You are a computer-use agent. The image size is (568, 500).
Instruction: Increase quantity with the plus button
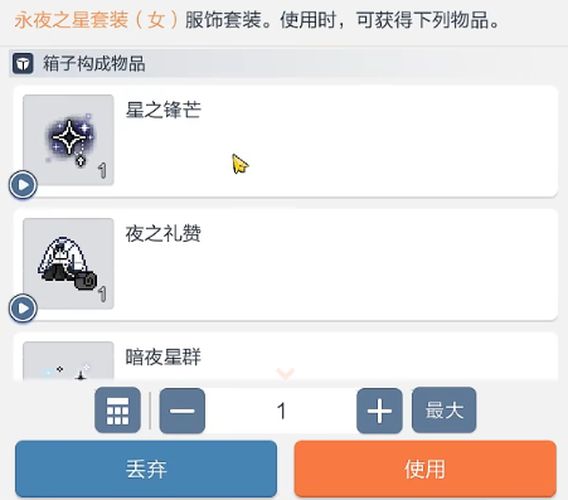pyautogui.click(x=380, y=411)
